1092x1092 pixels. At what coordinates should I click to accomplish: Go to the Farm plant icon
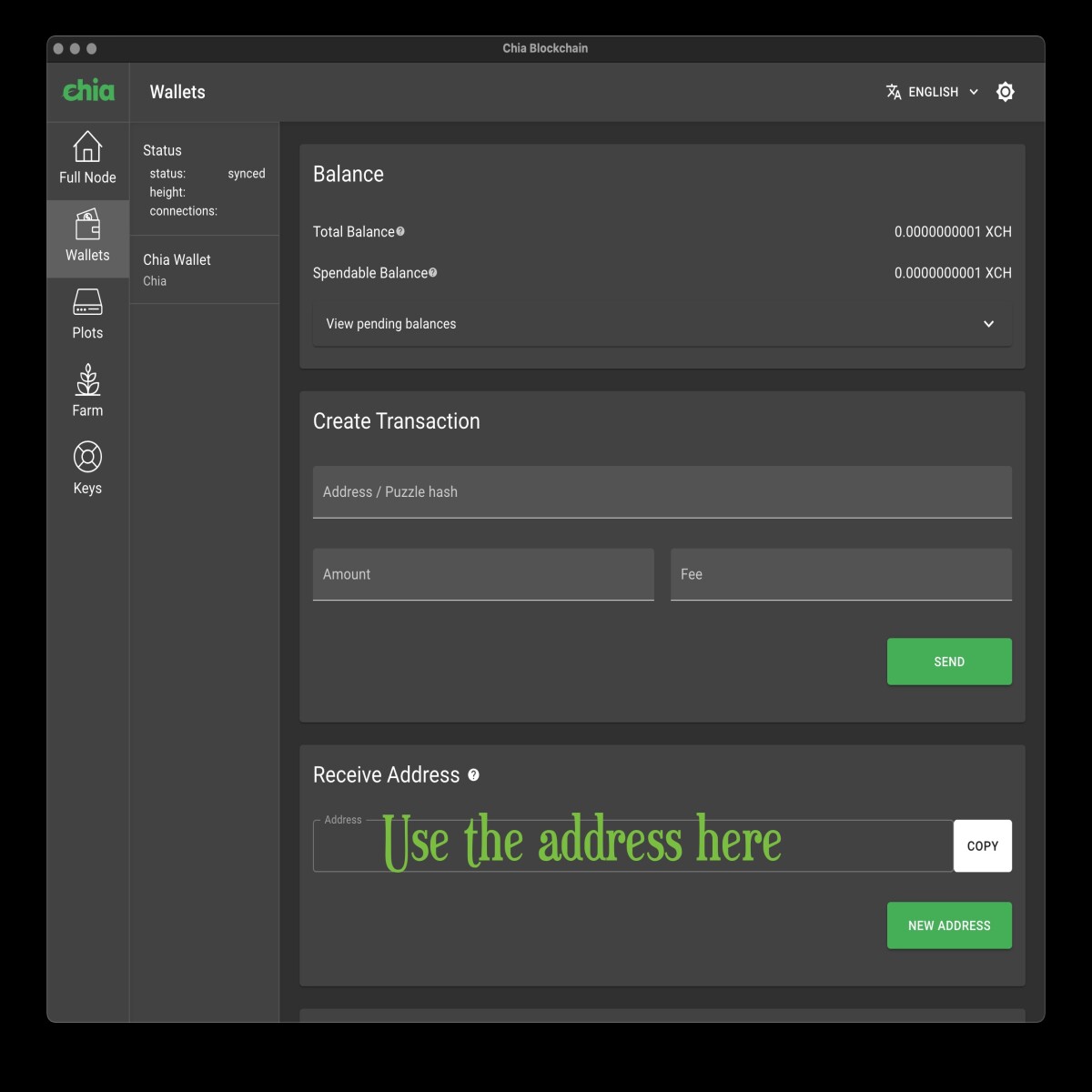[87, 379]
